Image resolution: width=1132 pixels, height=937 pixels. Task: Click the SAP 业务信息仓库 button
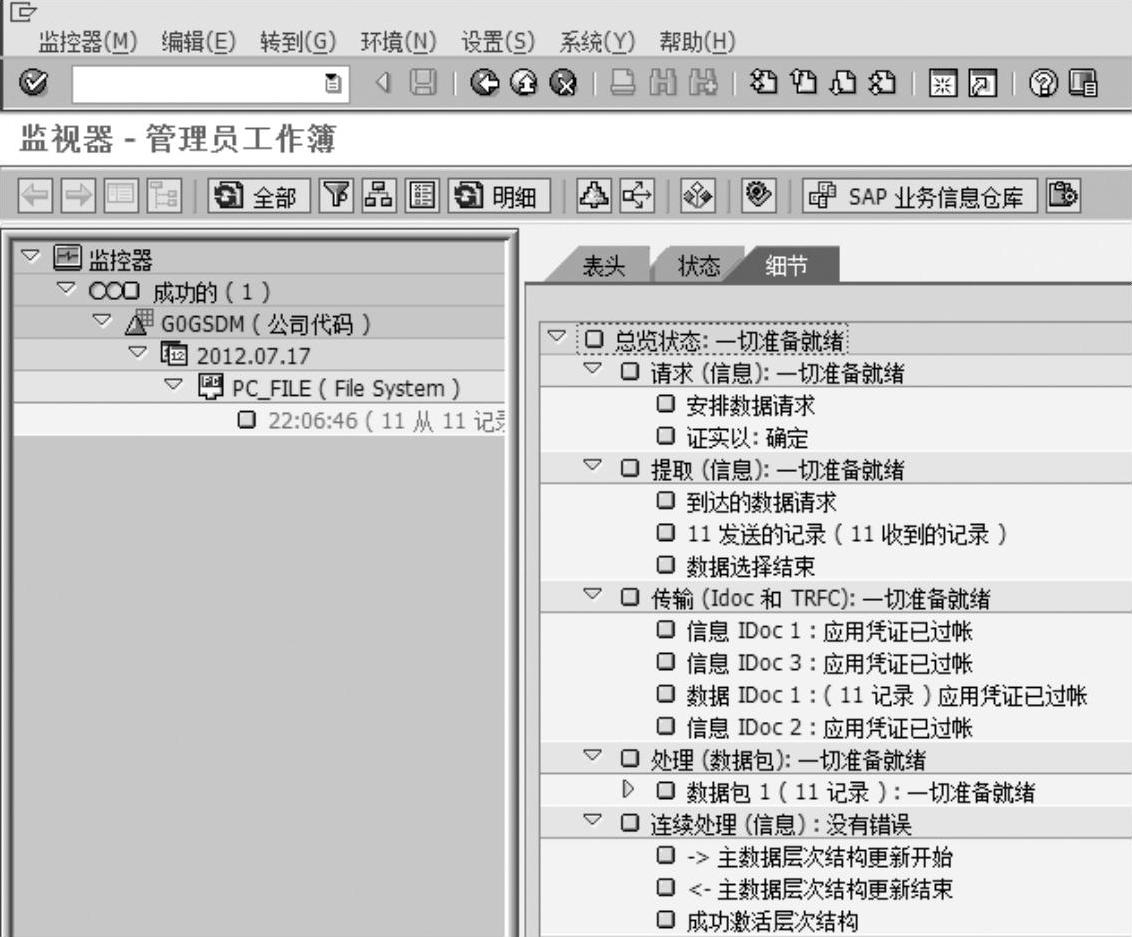click(x=920, y=196)
